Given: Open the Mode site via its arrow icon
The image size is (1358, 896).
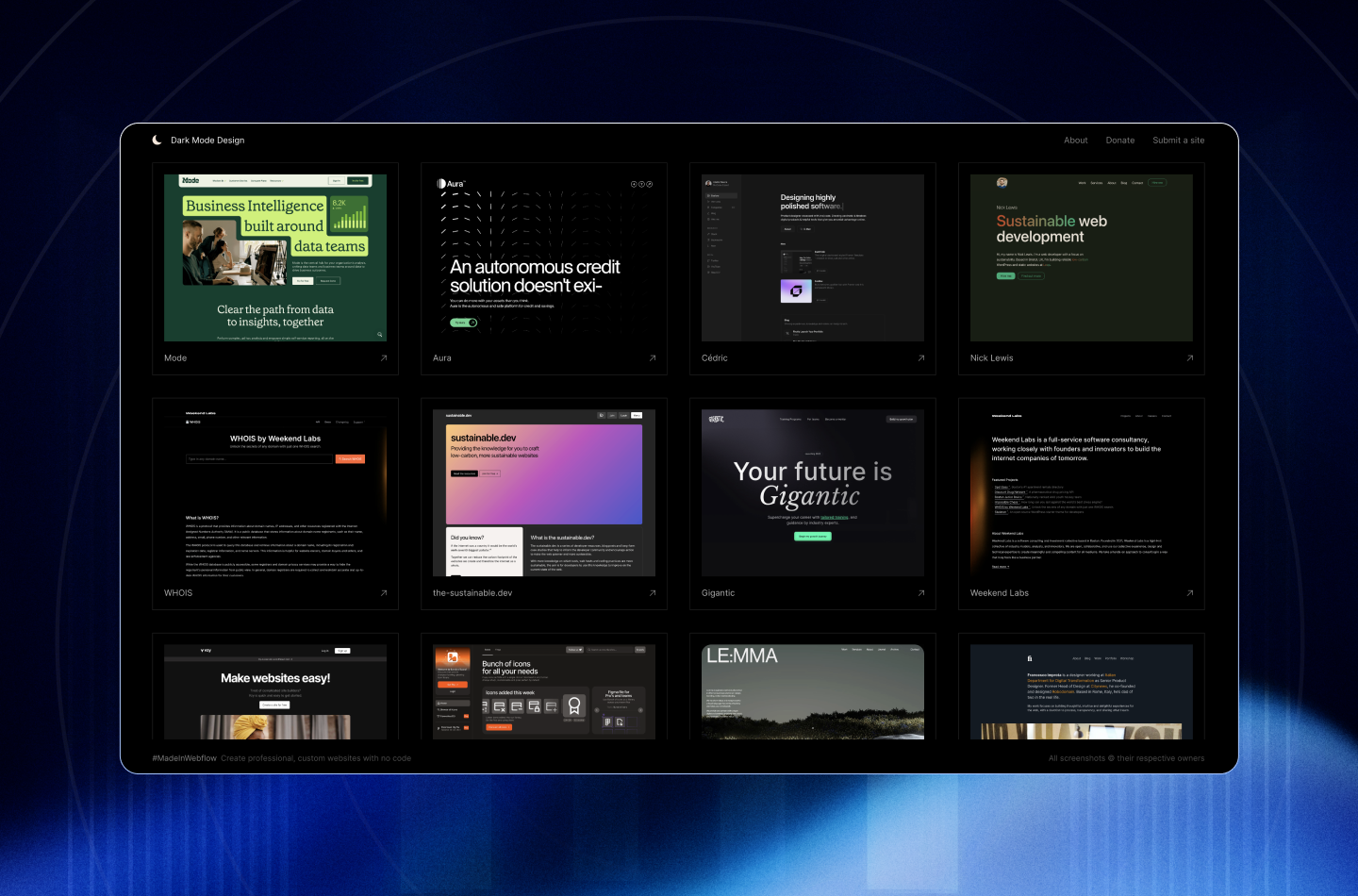Looking at the screenshot, I should pyautogui.click(x=383, y=358).
